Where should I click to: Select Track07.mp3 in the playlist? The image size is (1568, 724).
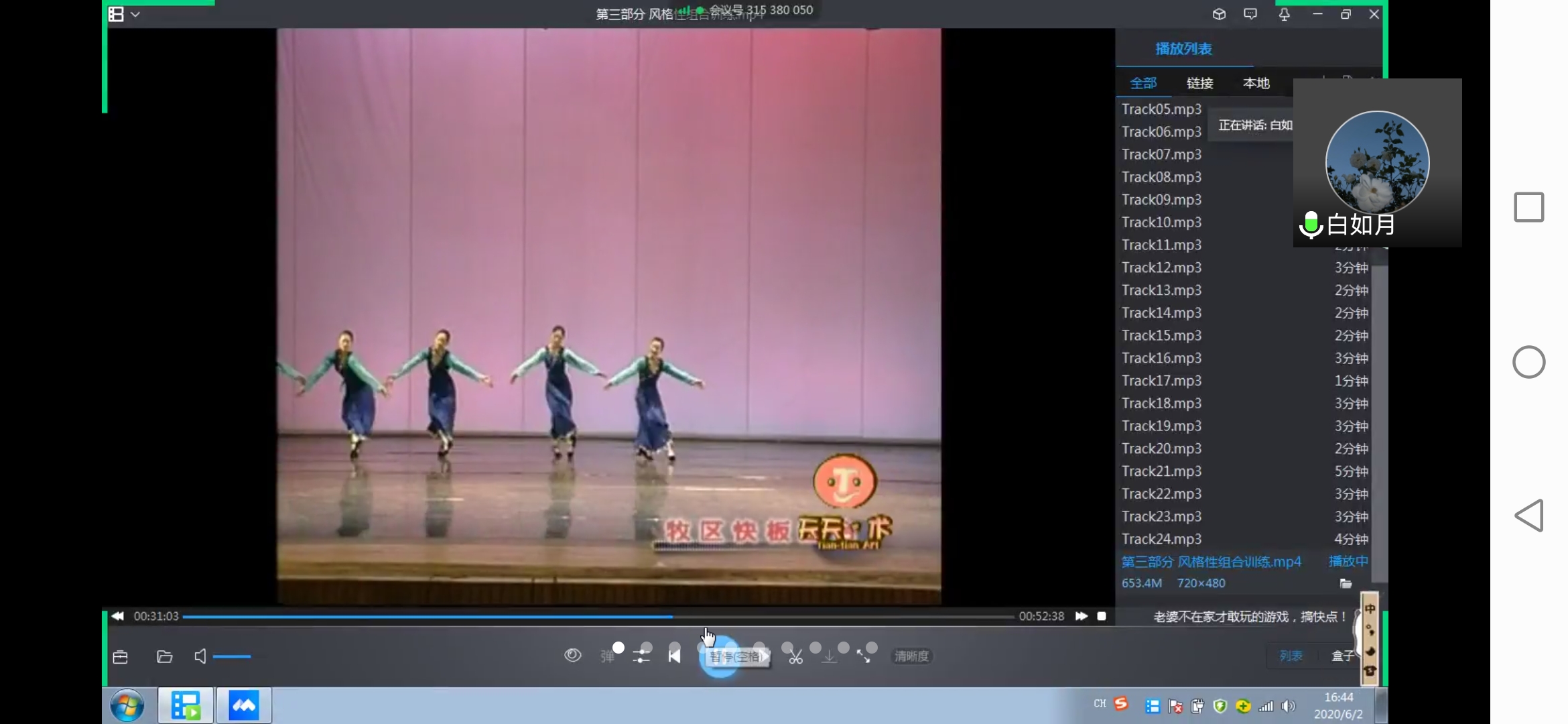[x=1161, y=155]
